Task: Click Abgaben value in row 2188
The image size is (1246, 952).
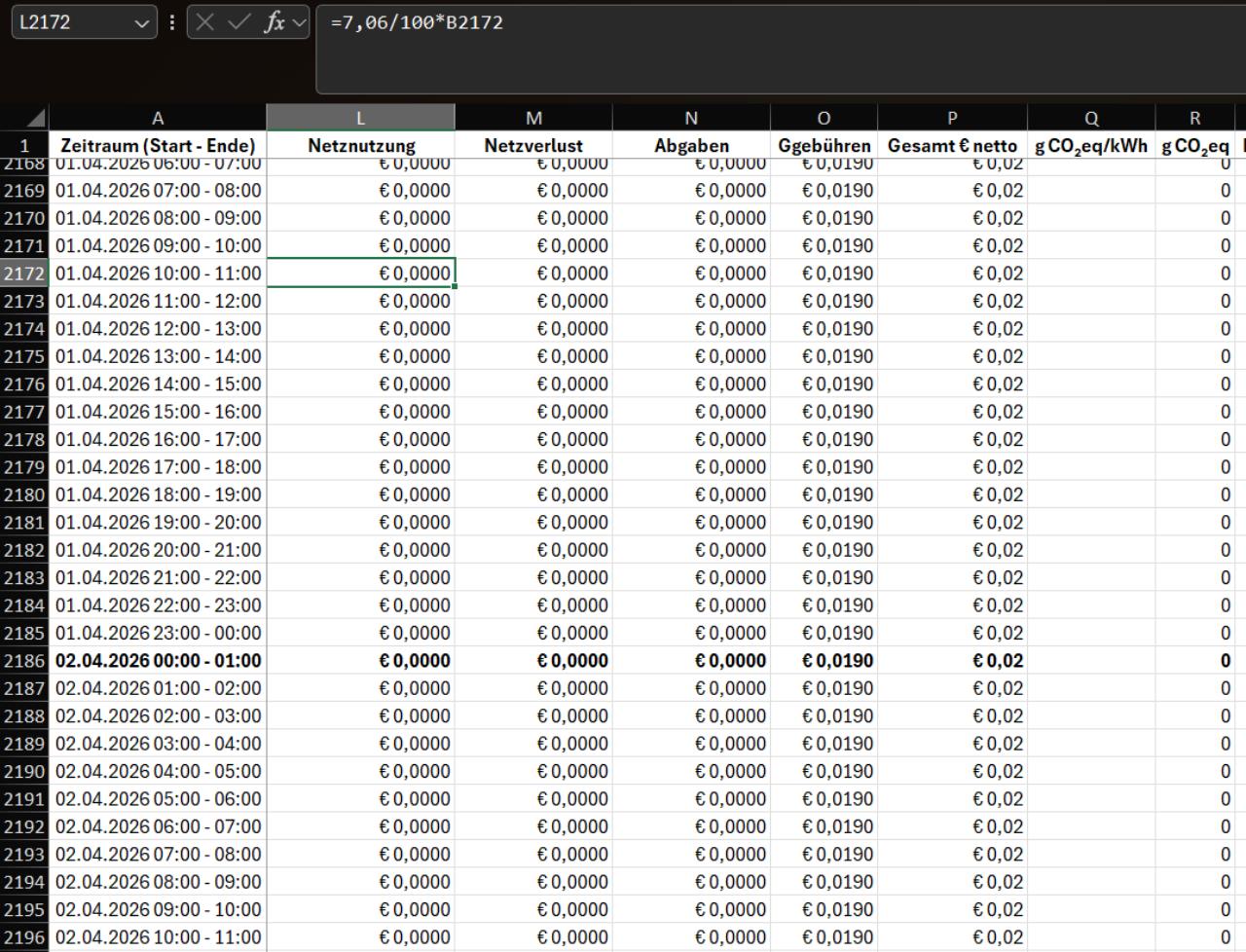Action: click(691, 715)
